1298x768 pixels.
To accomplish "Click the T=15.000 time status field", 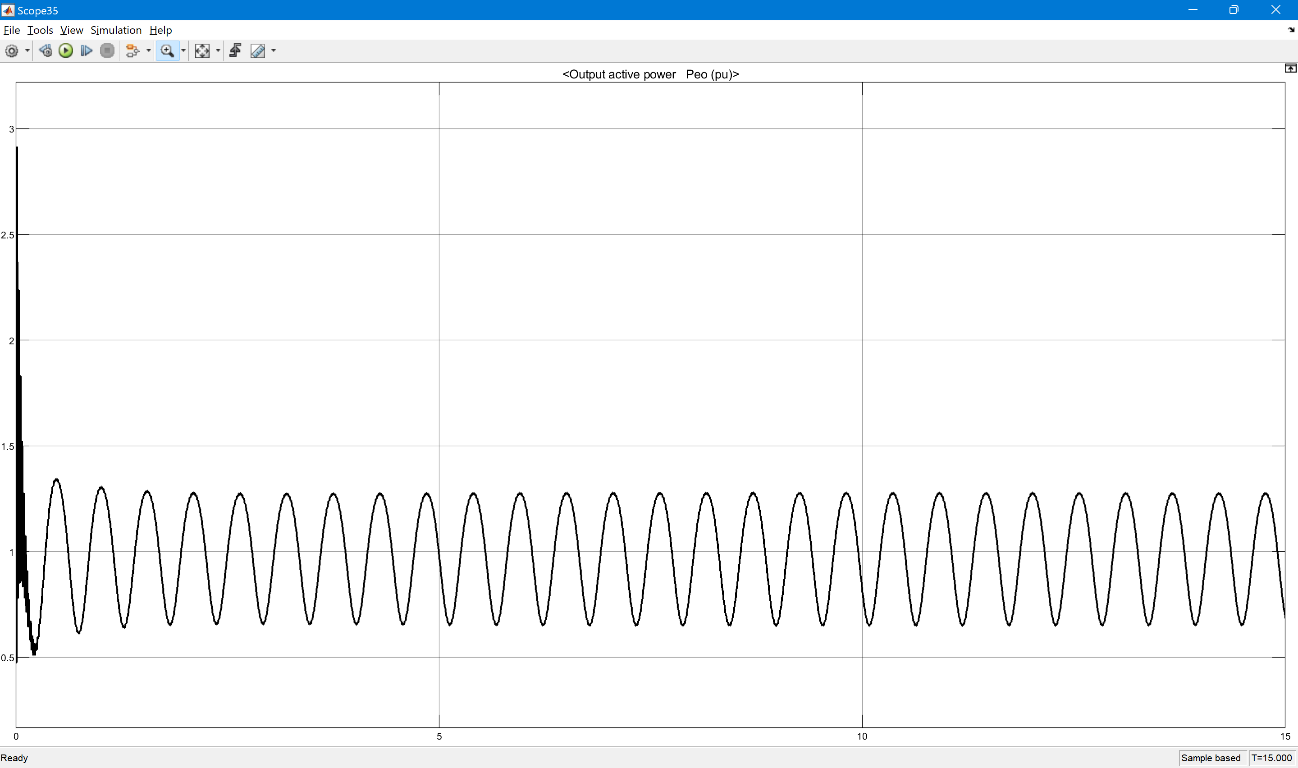I will (1272, 758).
